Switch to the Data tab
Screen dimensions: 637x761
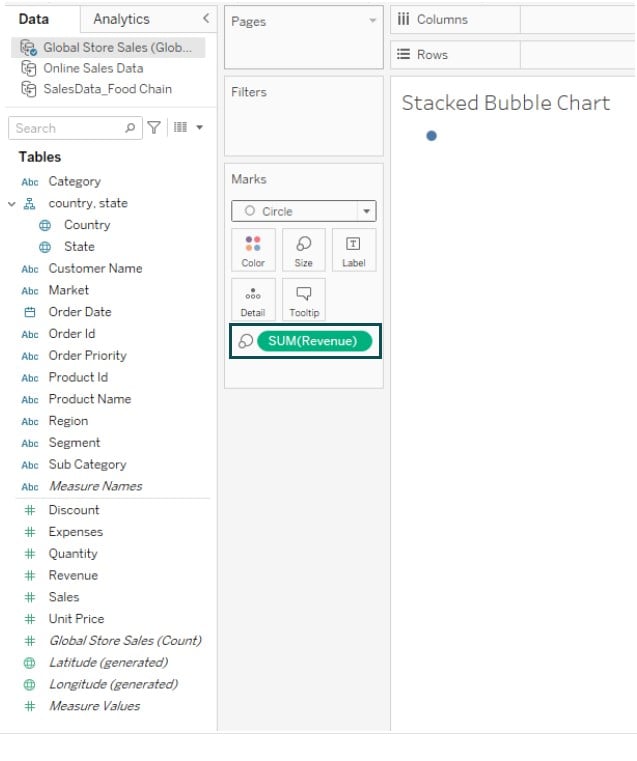(x=33, y=19)
